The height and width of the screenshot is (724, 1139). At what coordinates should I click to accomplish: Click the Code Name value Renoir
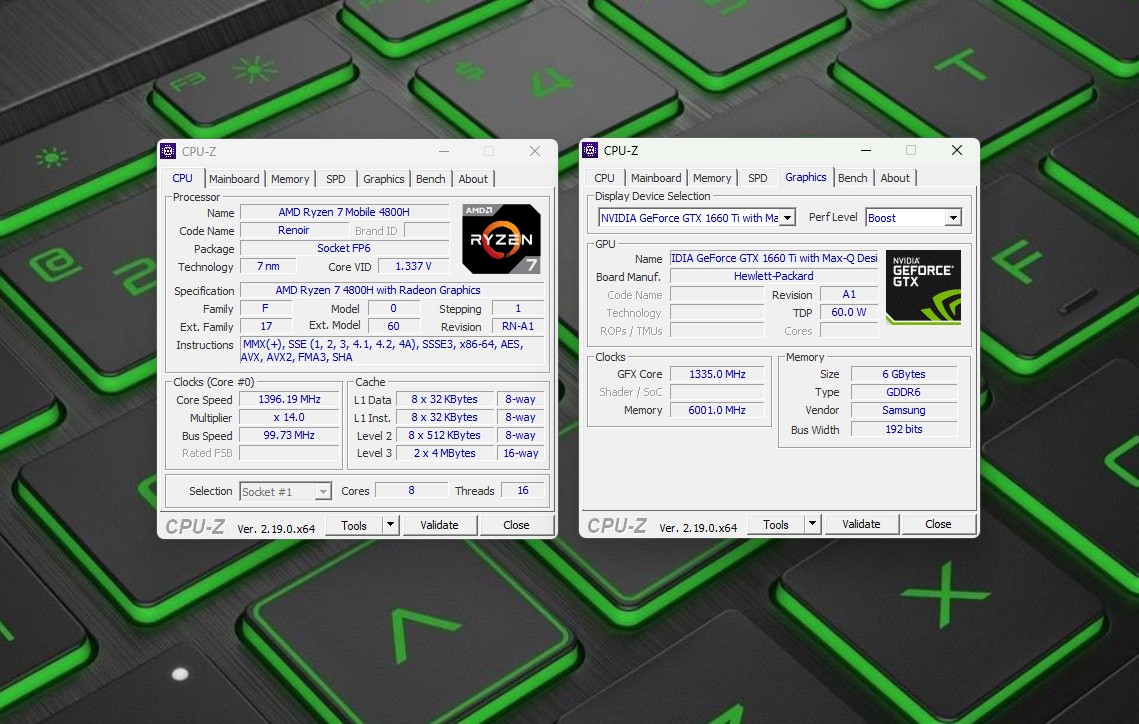(293, 230)
